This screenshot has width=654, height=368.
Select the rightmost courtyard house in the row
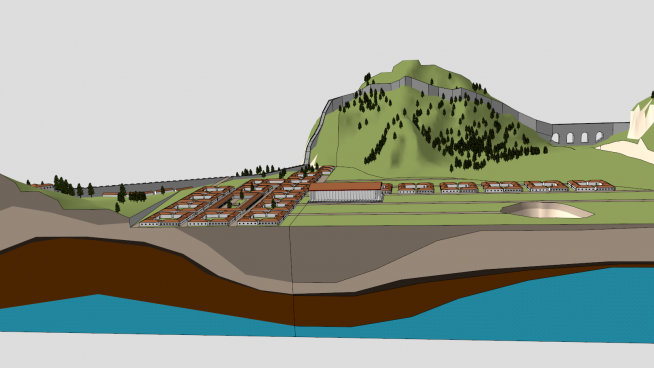point(591,186)
